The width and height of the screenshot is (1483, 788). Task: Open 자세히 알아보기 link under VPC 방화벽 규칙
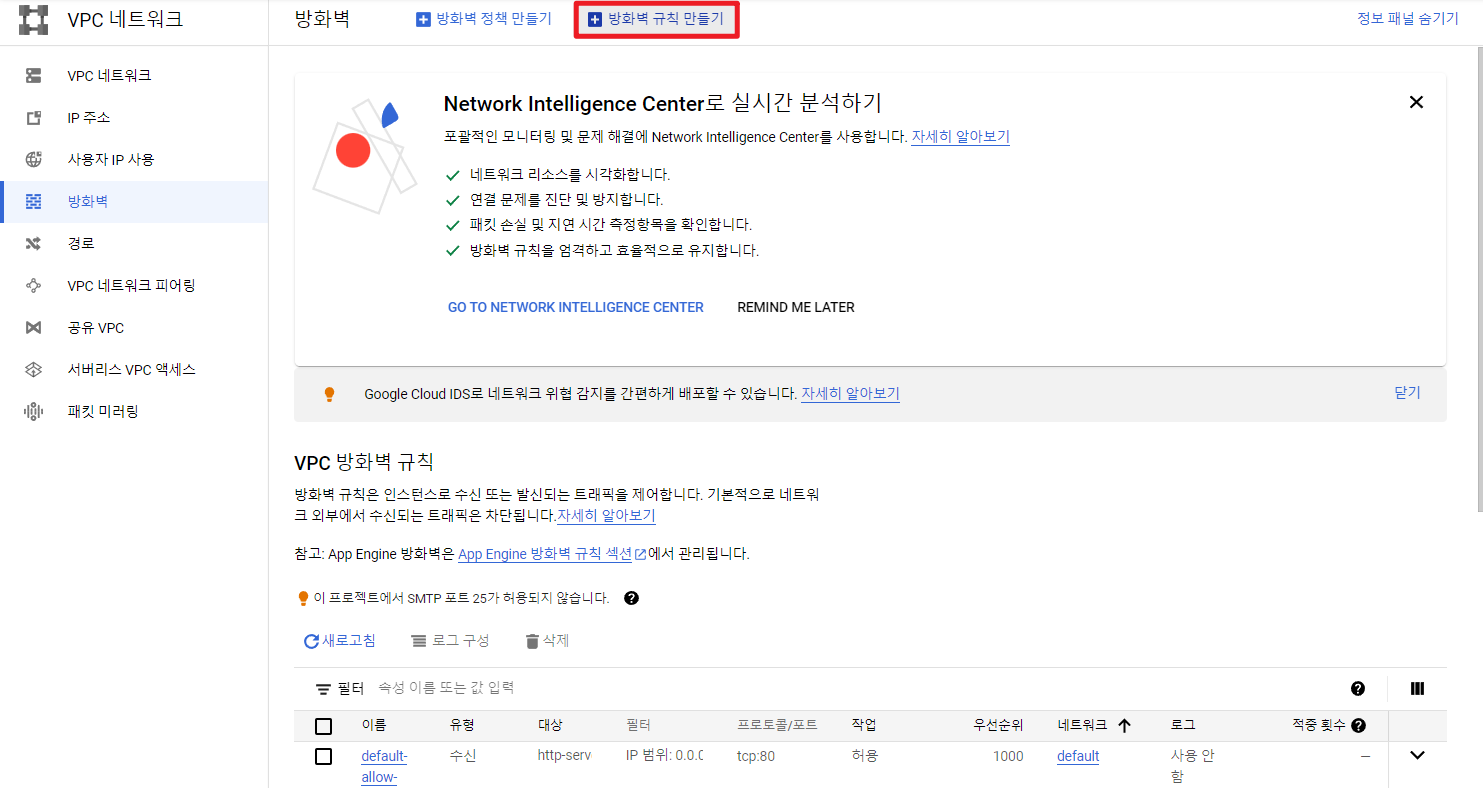click(606, 516)
